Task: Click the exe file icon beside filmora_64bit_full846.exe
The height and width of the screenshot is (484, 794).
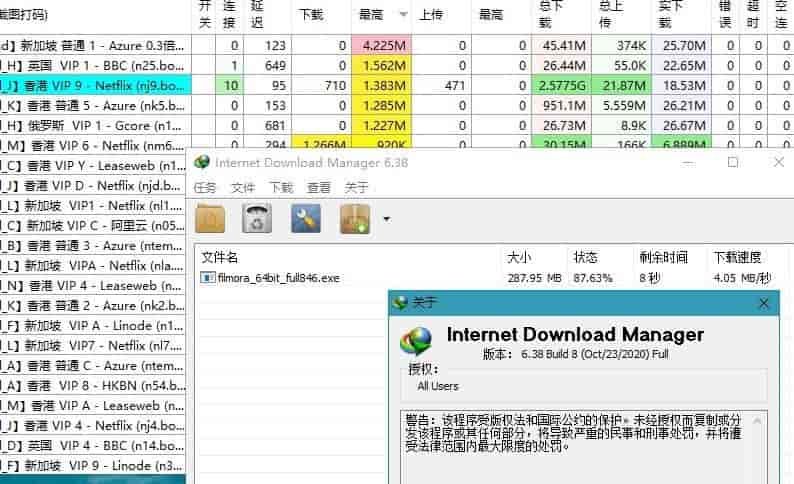Action: [207, 278]
